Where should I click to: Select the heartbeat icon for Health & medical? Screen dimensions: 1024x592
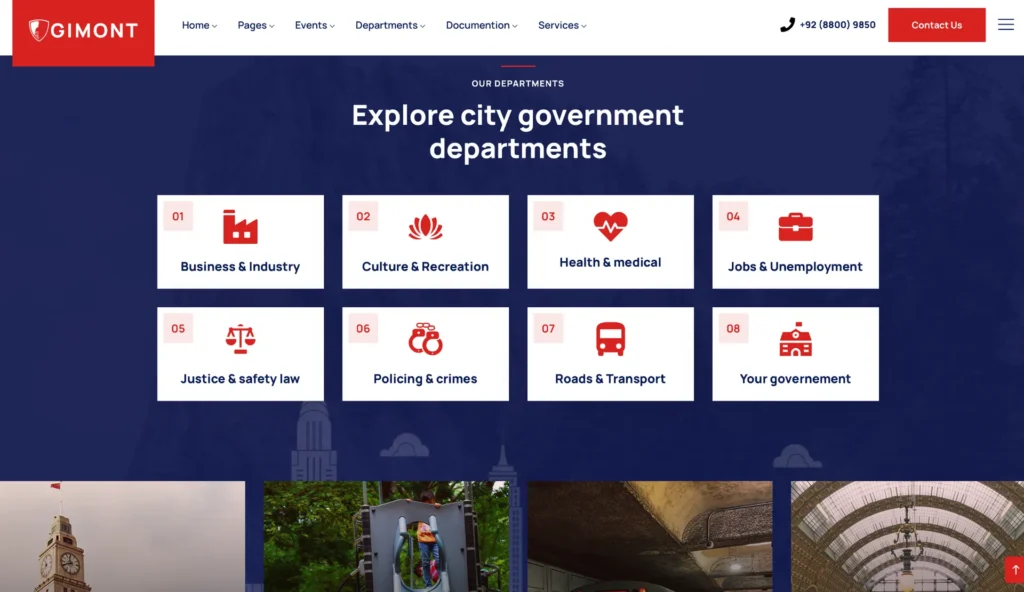(x=610, y=226)
